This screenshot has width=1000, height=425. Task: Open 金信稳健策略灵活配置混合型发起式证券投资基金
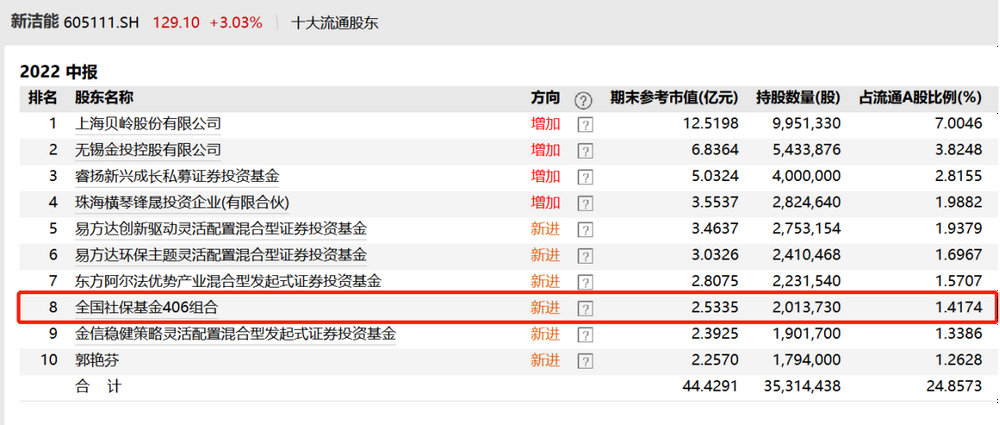click(235, 334)
